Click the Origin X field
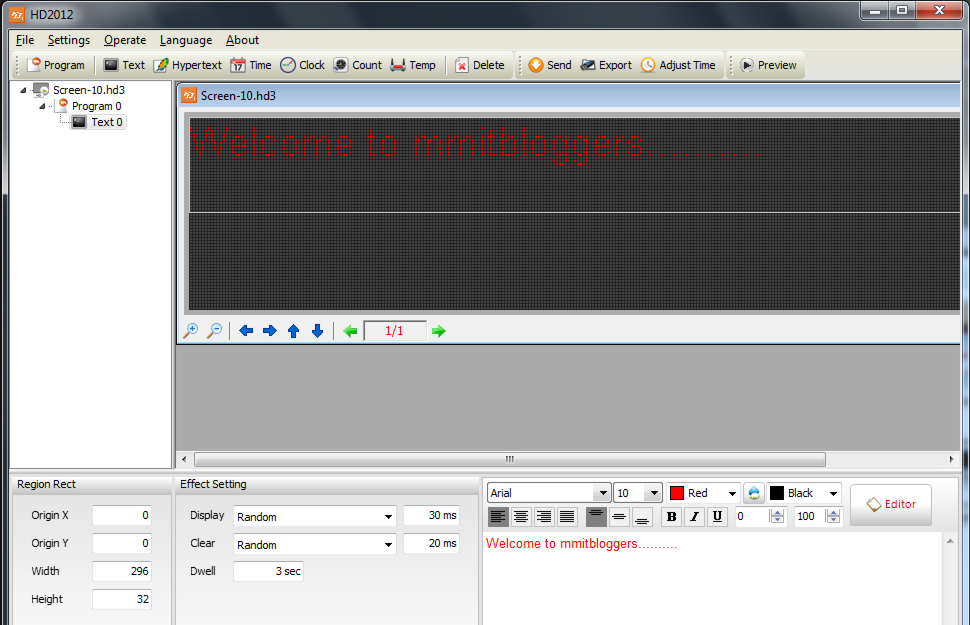 pos(122,515)
